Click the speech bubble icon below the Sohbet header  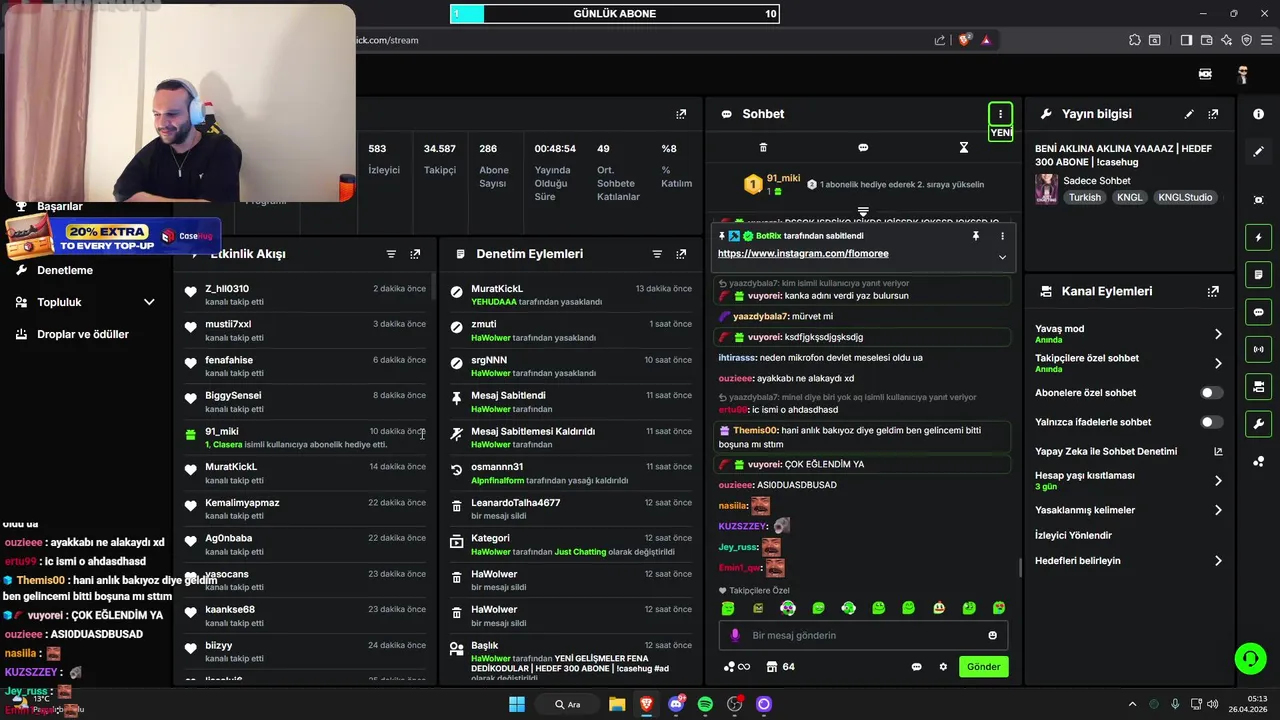863,148
